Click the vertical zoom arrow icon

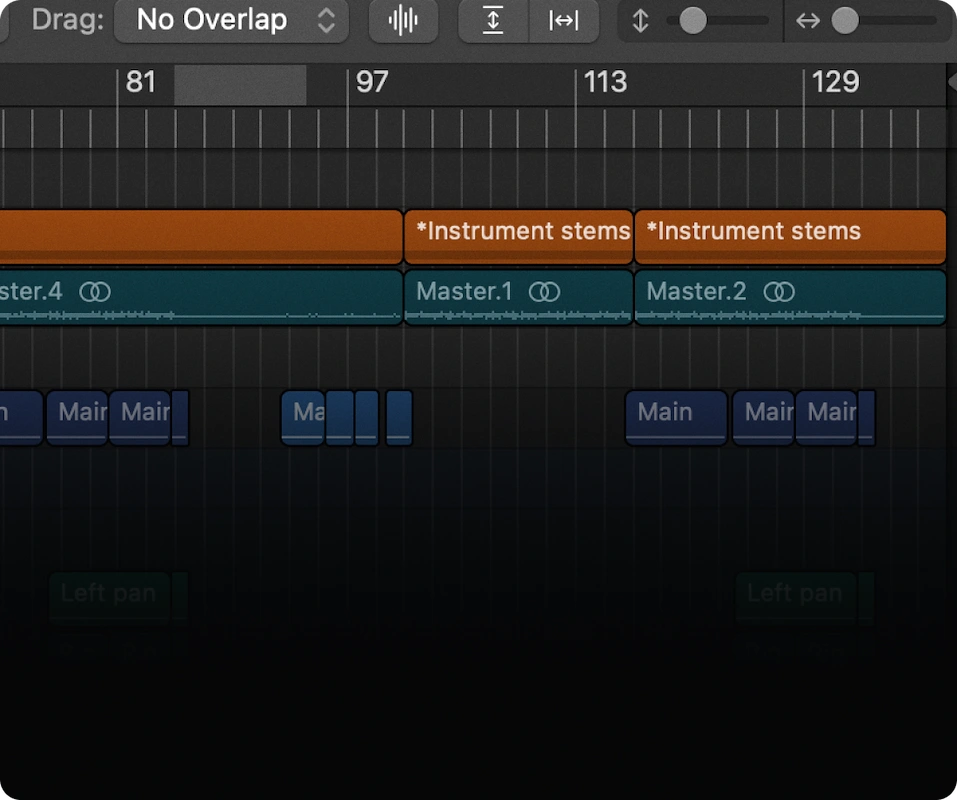(x=640, y=20)
